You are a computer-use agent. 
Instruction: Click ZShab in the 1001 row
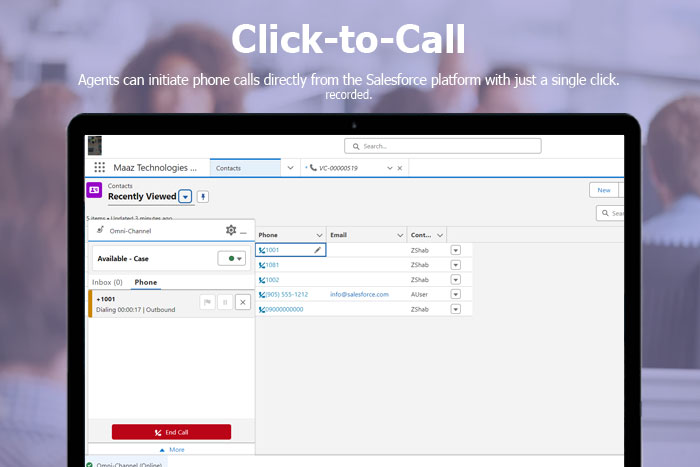click(420, 250)
